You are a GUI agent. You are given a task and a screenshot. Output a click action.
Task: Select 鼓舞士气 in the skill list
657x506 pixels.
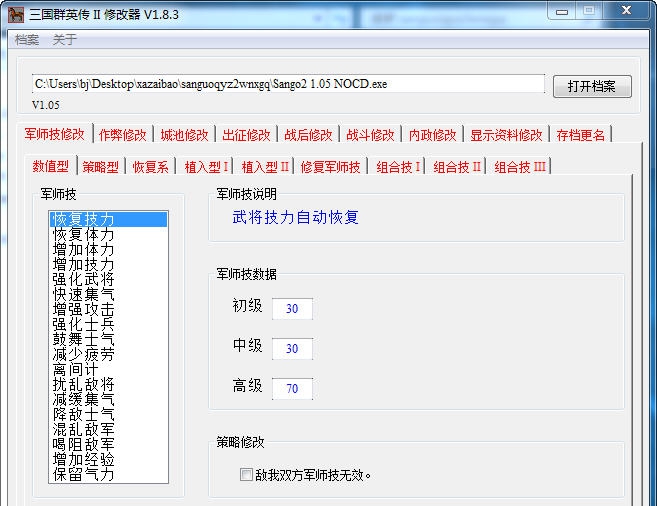(x=108, y=339)
